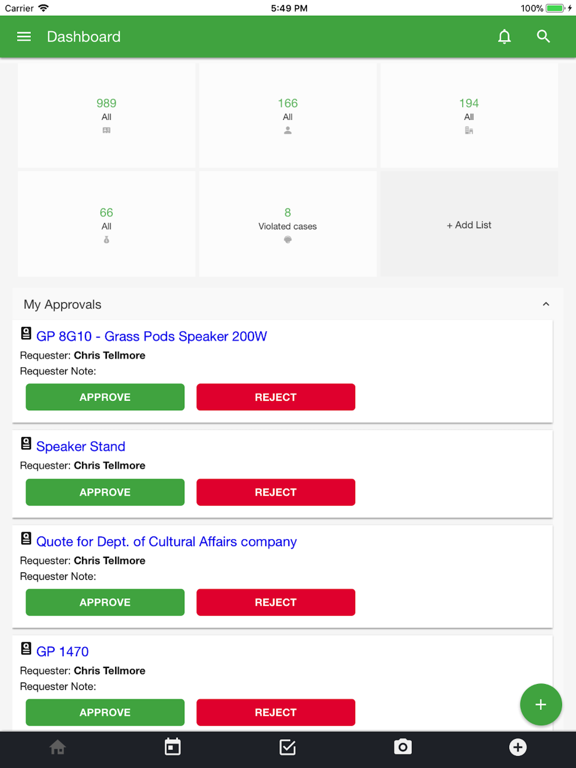Viewport: 576px width, 768px height.
Task: Approve the Speaker Stand request
Action: click(x=105, y=492)
